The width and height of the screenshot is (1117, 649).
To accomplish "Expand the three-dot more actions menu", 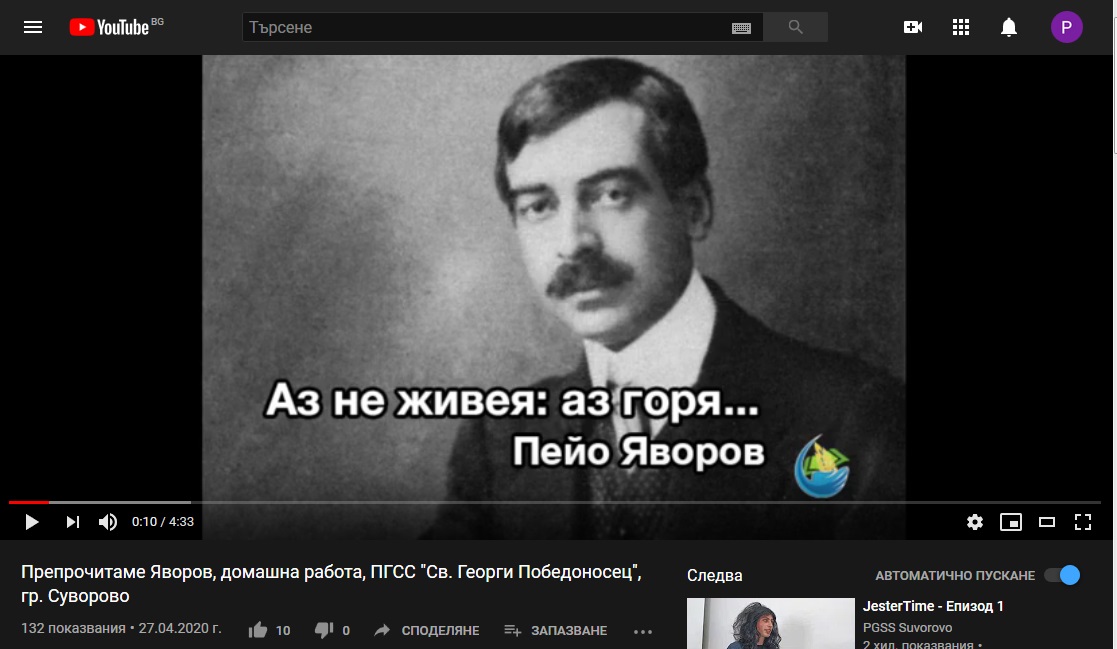I will pyautogui.click(x=643, y=631).
